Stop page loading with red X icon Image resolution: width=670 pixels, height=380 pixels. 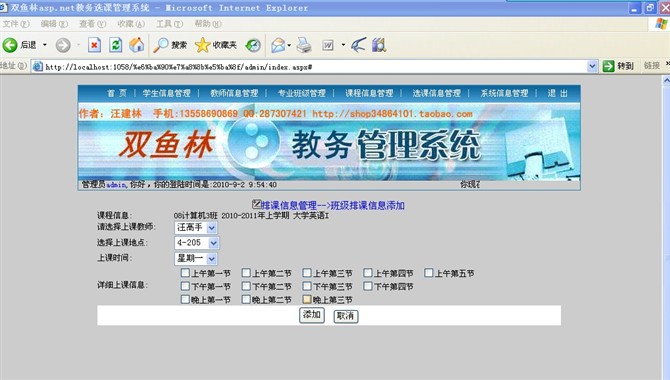coord(94,45)
